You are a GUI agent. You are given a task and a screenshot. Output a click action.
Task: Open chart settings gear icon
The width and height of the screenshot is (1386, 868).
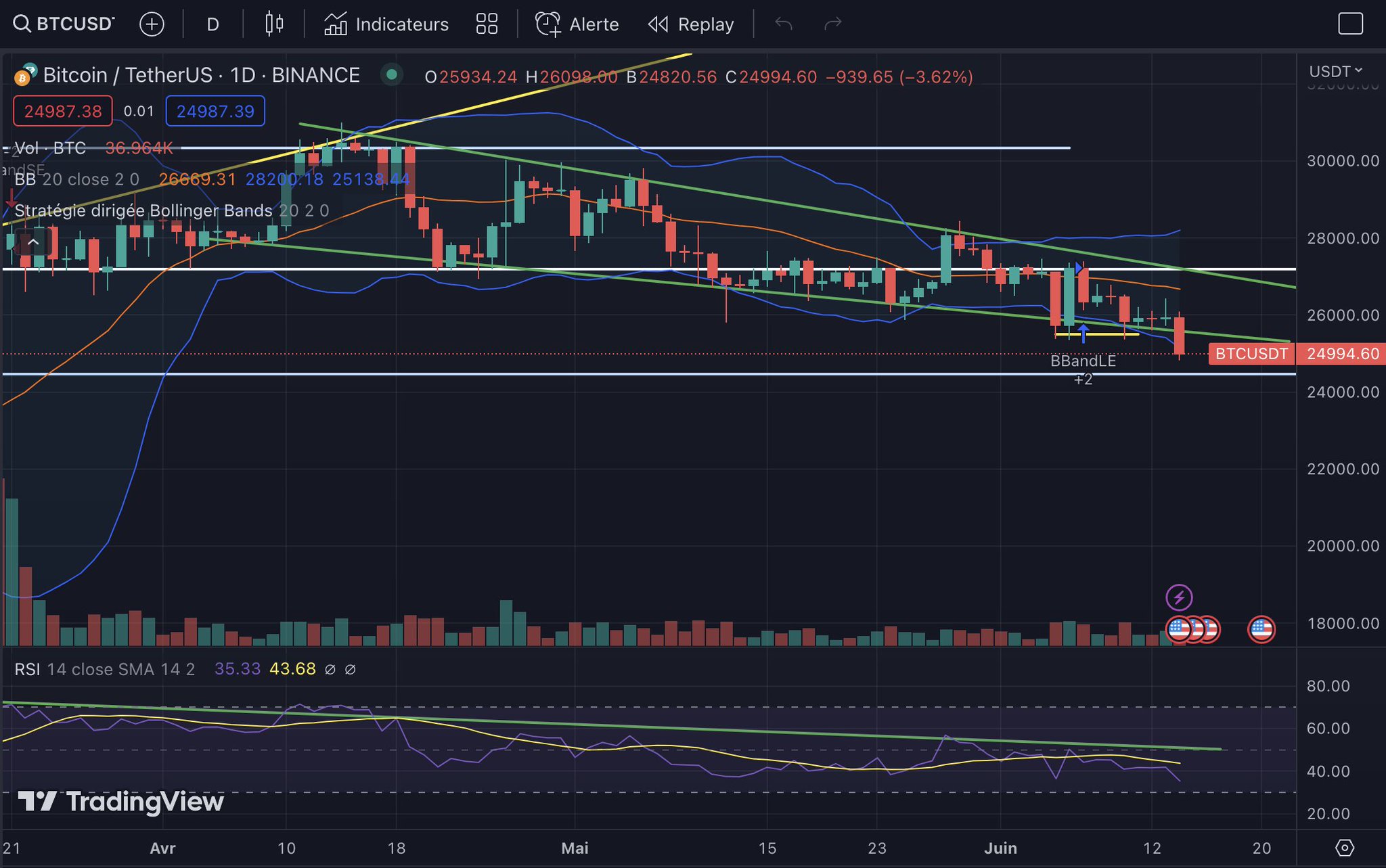(x=1345, y=848)
